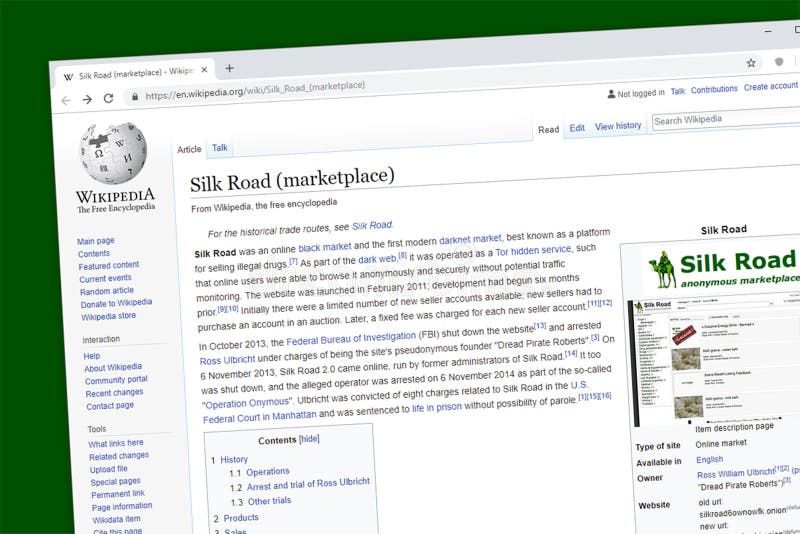
Task: Open Federal Bureau of Investigation link
Action: coord(351,339)
